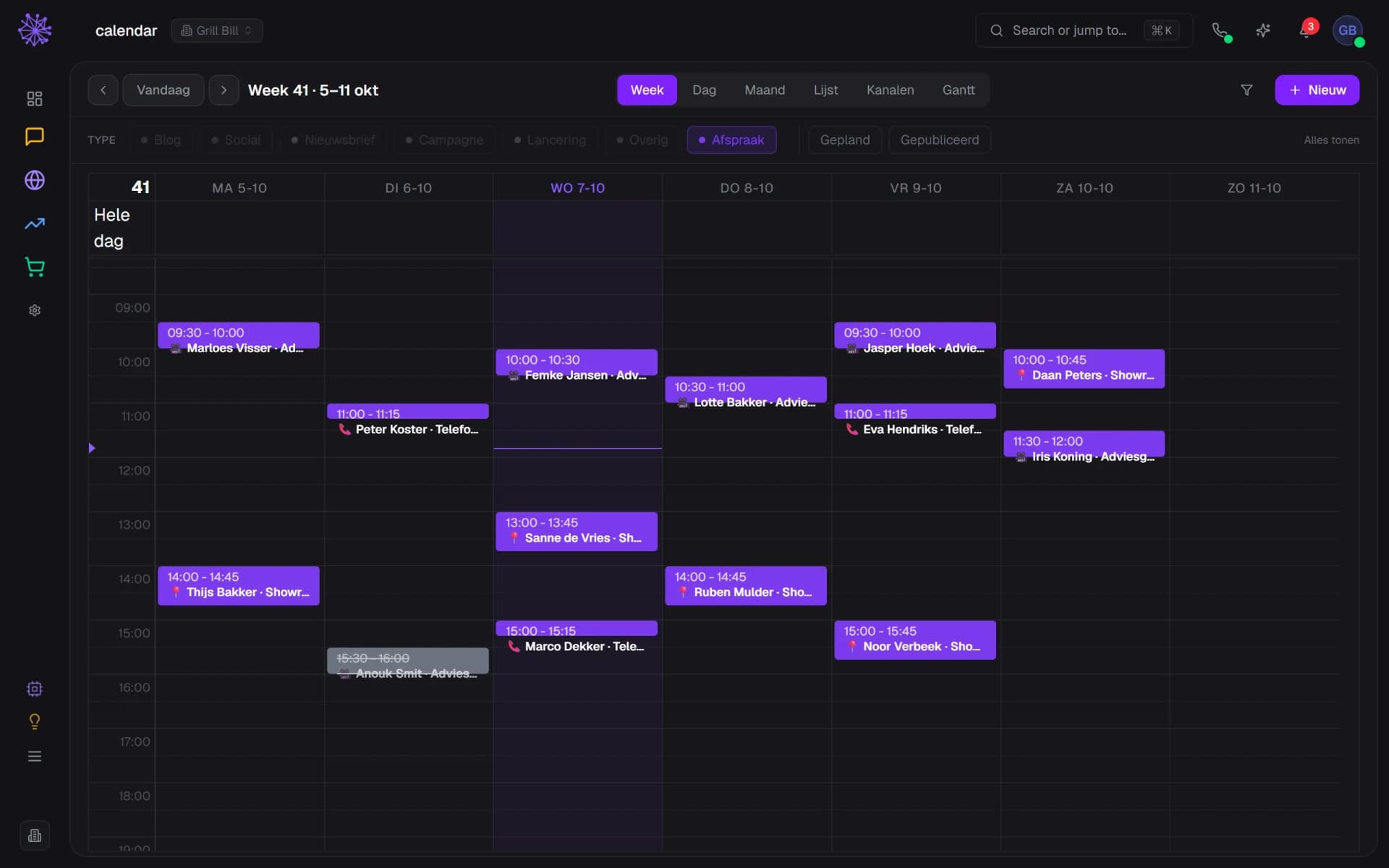
Task: Open the calendar filter funnel icon
Action: (x=1246, y=90)
